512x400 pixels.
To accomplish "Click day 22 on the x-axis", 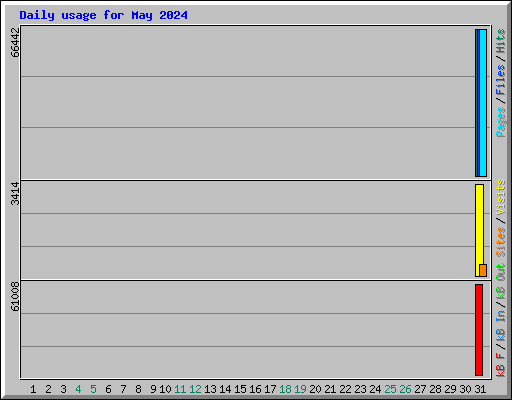I will pyautogui.click(x=345, y=389).
